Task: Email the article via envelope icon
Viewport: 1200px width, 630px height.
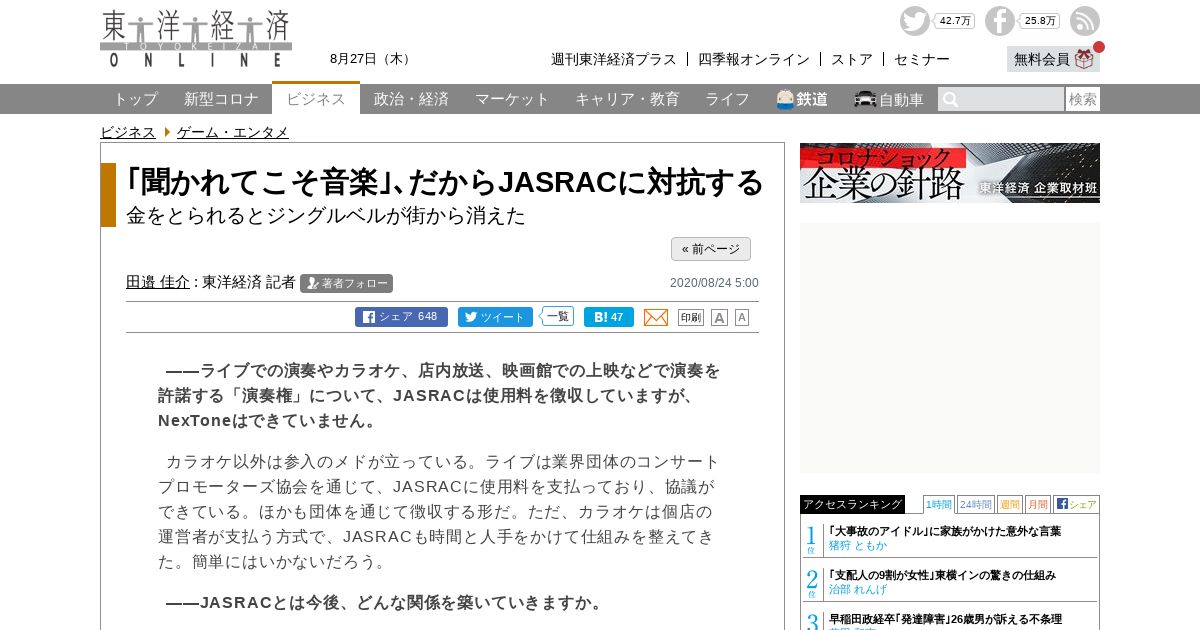Action: [x=656, y=317]
